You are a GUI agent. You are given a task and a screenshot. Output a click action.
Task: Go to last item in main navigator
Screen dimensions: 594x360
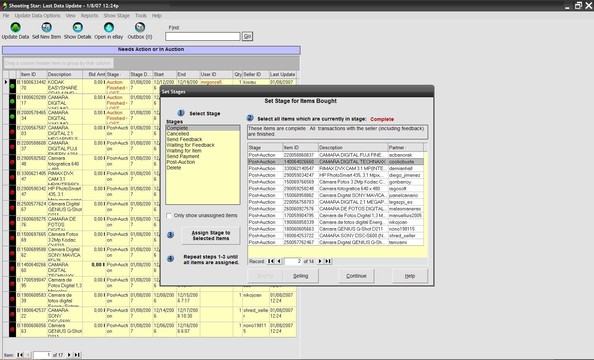coord(77,355)
